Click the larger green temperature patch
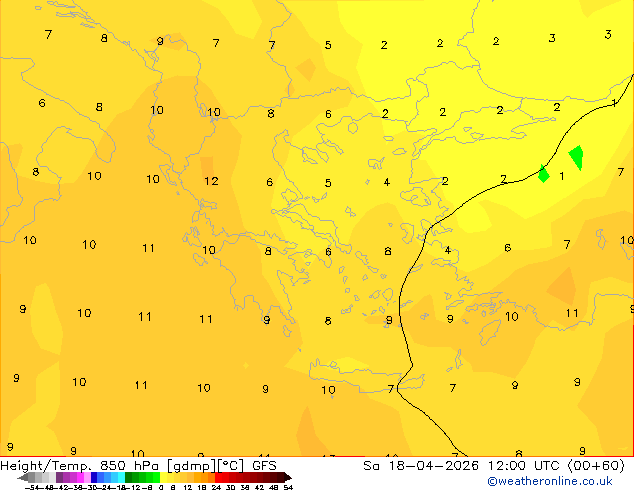The image size is (634, 490). click(x=576, y=157)
